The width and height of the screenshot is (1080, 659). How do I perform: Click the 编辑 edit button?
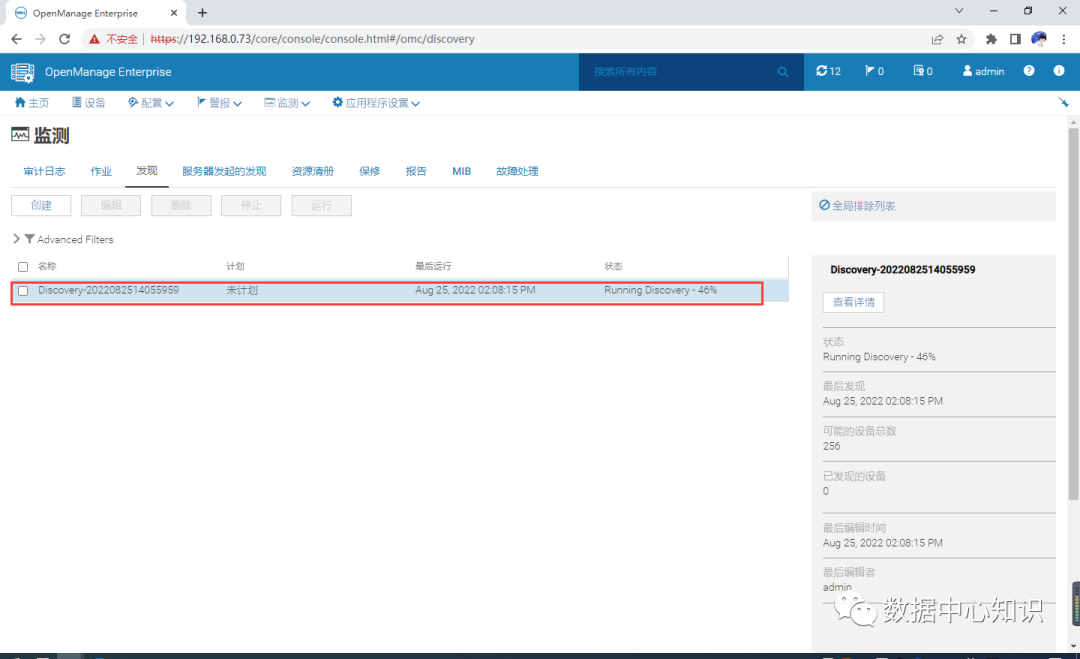click(111, 205)
